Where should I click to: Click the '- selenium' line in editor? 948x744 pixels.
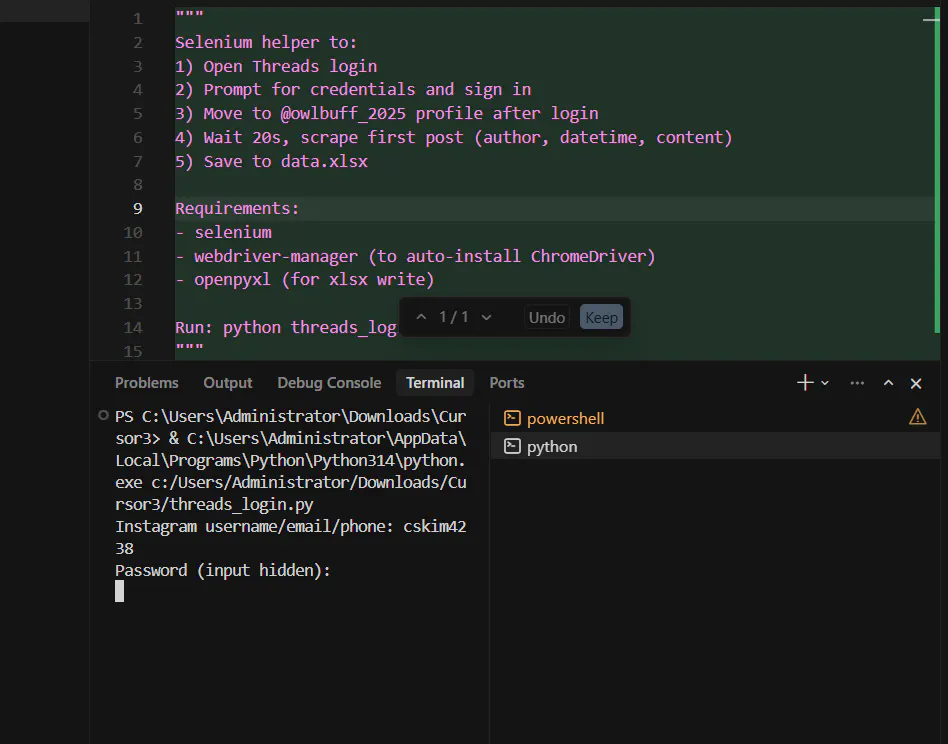(x=223, y=232)
